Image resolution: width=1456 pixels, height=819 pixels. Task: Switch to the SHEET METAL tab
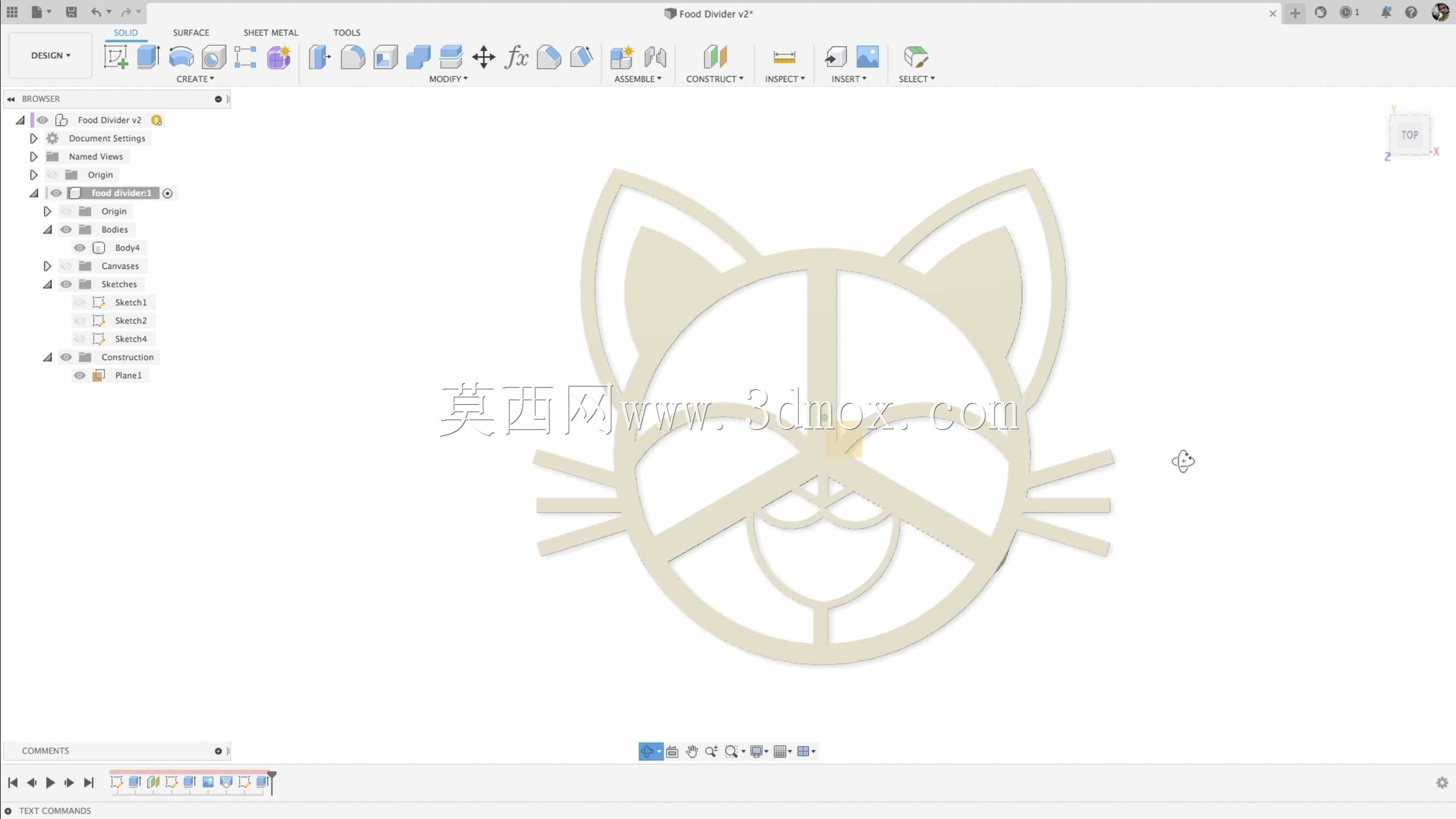(x=271, y=32)
